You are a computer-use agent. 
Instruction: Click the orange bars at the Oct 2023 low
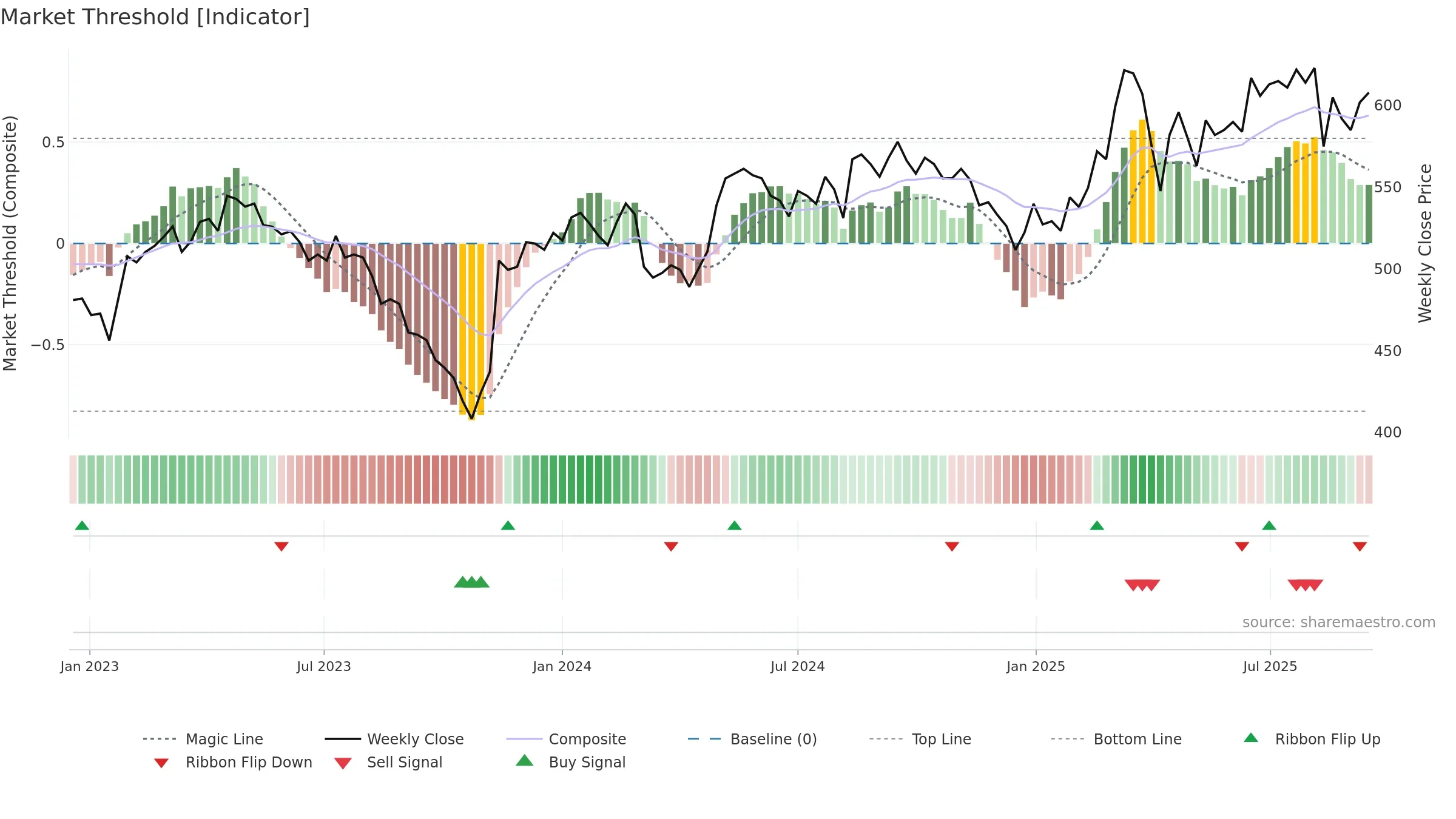pos(471,331)
